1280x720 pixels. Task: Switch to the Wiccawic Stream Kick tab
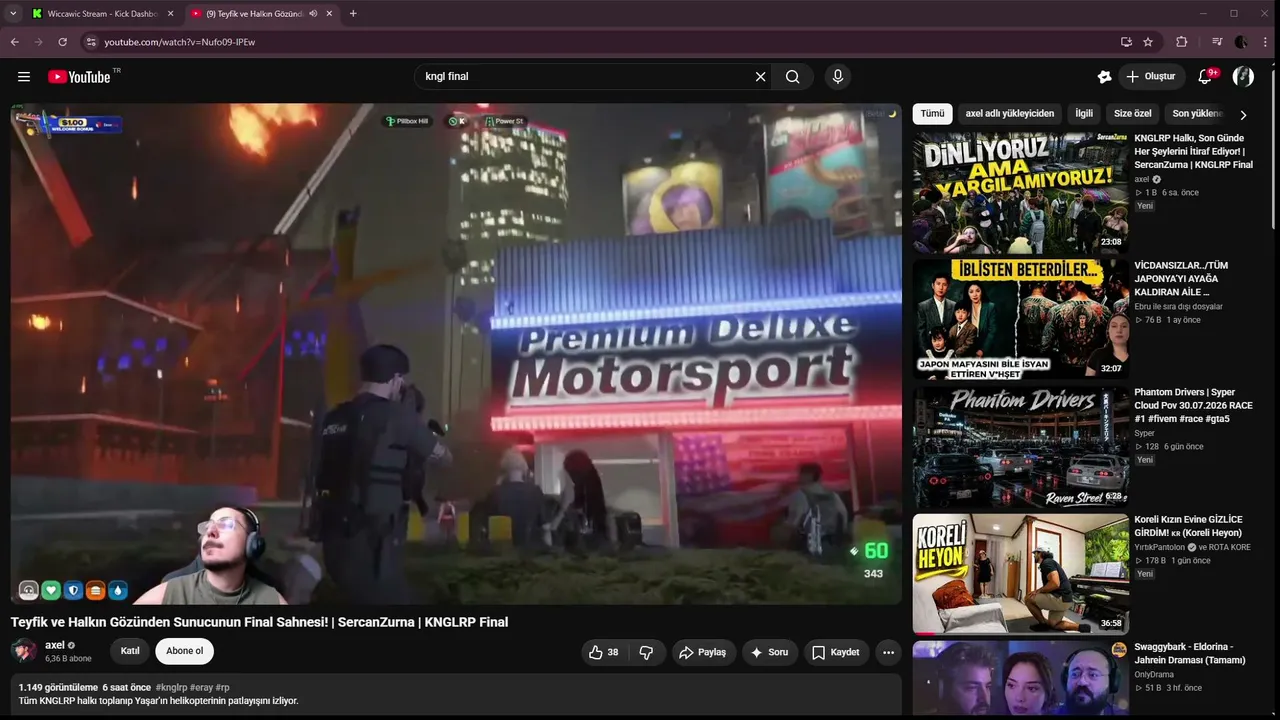[x=103, y=14]
